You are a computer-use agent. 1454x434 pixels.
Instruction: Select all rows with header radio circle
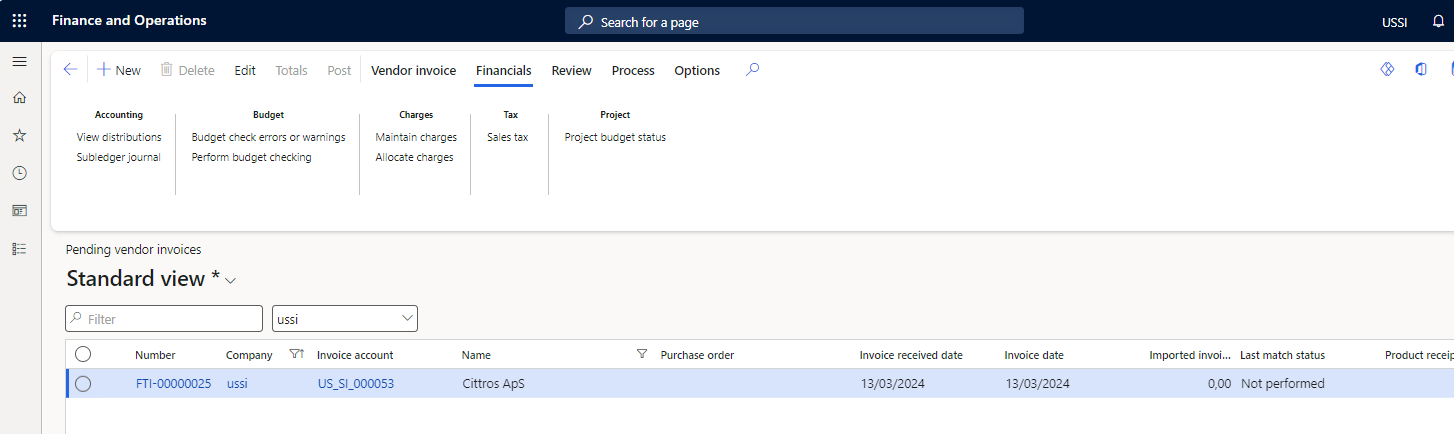(x=83, y=354)
